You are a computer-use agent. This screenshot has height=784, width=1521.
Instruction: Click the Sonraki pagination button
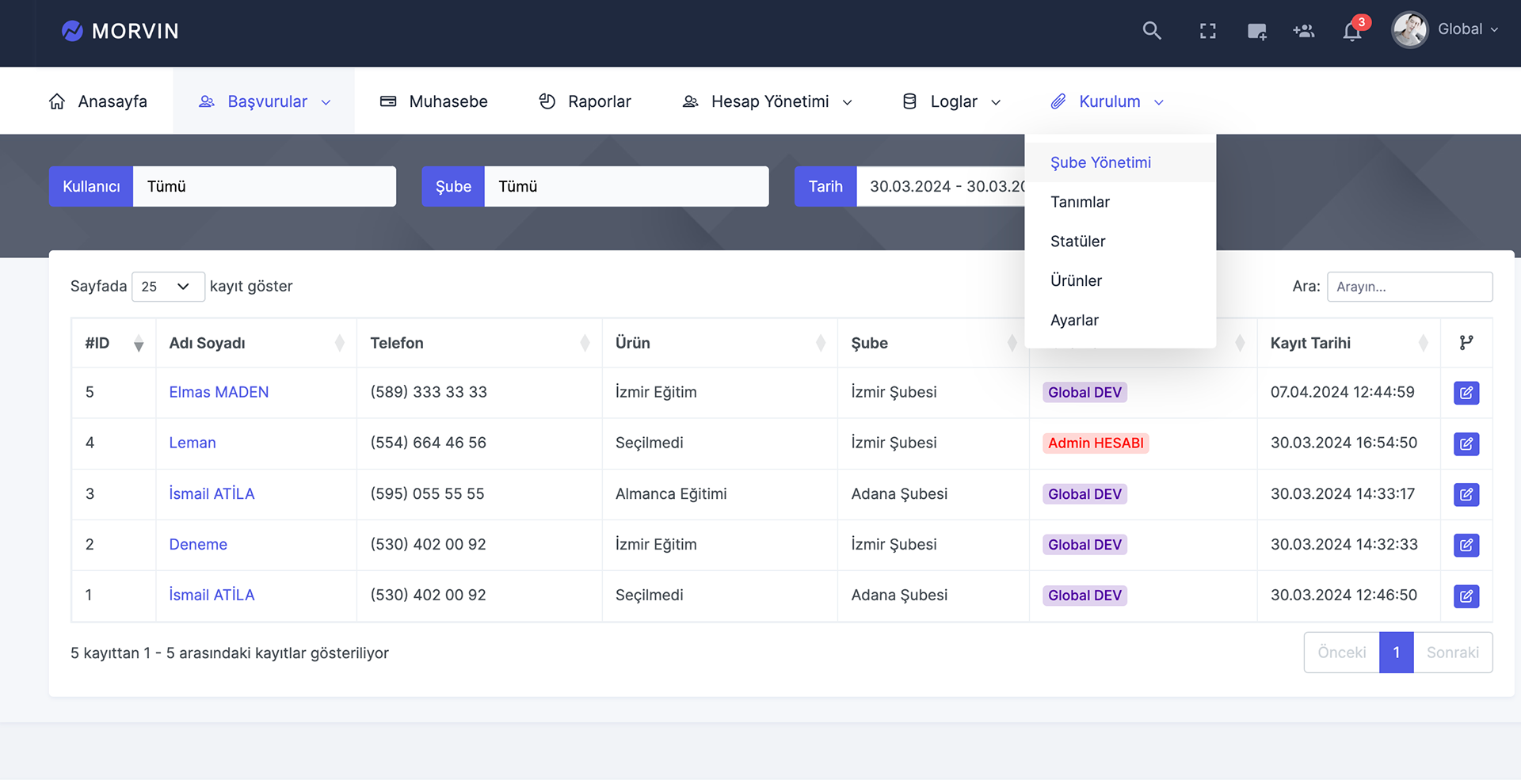coord(1453,653)
